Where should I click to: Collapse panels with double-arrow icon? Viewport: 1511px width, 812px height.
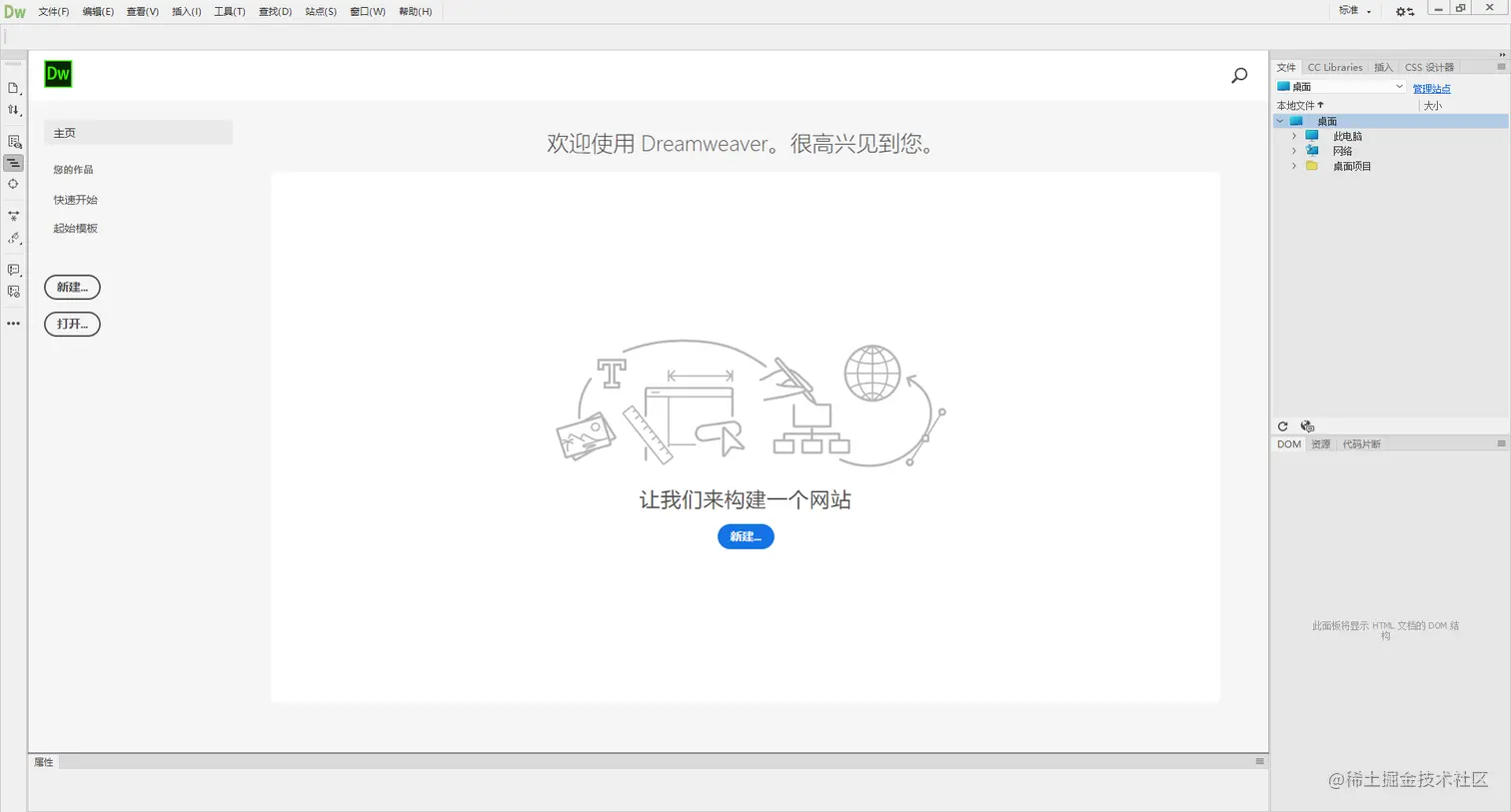(1502, 55)
